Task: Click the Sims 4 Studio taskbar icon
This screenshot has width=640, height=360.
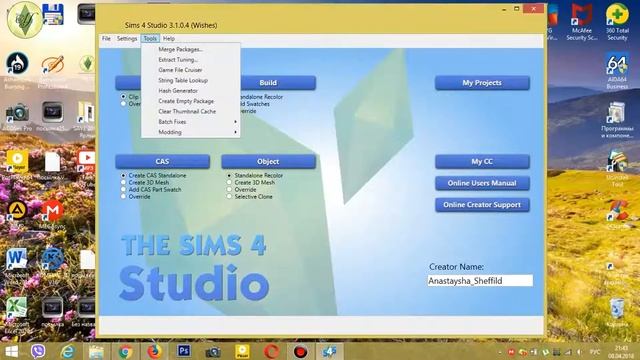Action: click(329, 351)
